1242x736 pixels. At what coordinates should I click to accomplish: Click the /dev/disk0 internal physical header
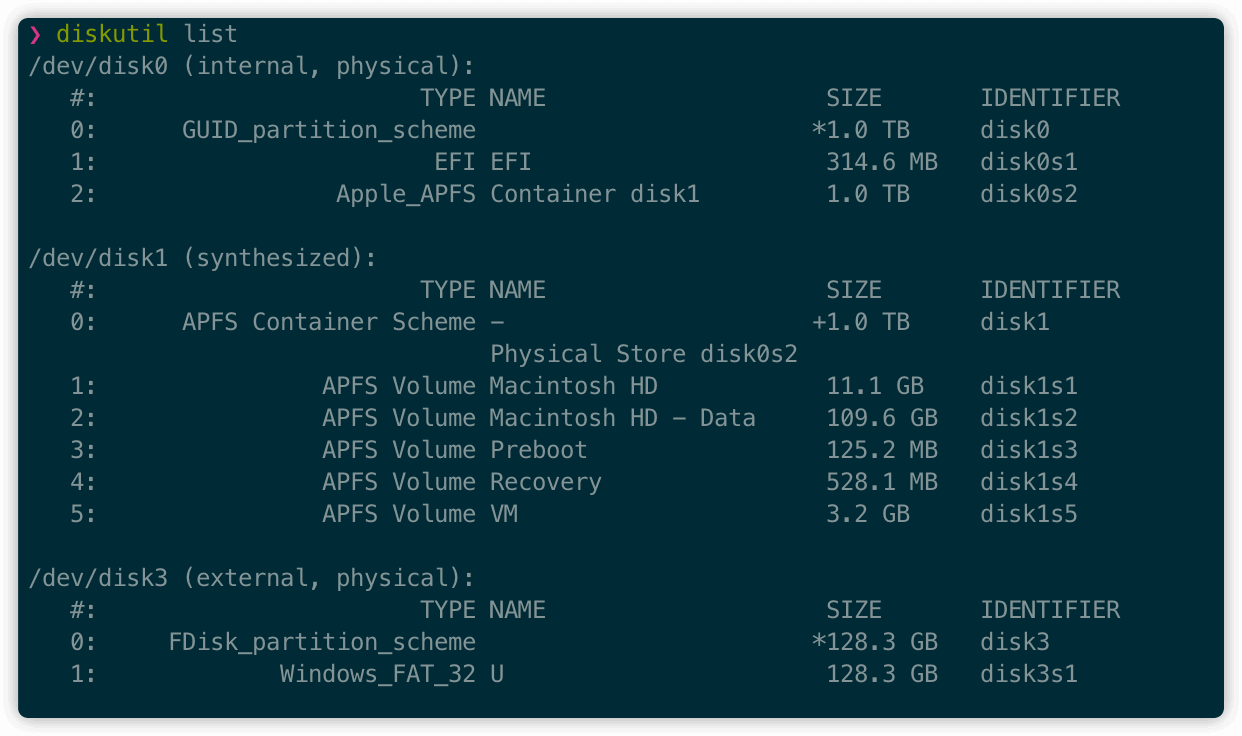pyautogui.click(x=251, y=66)
